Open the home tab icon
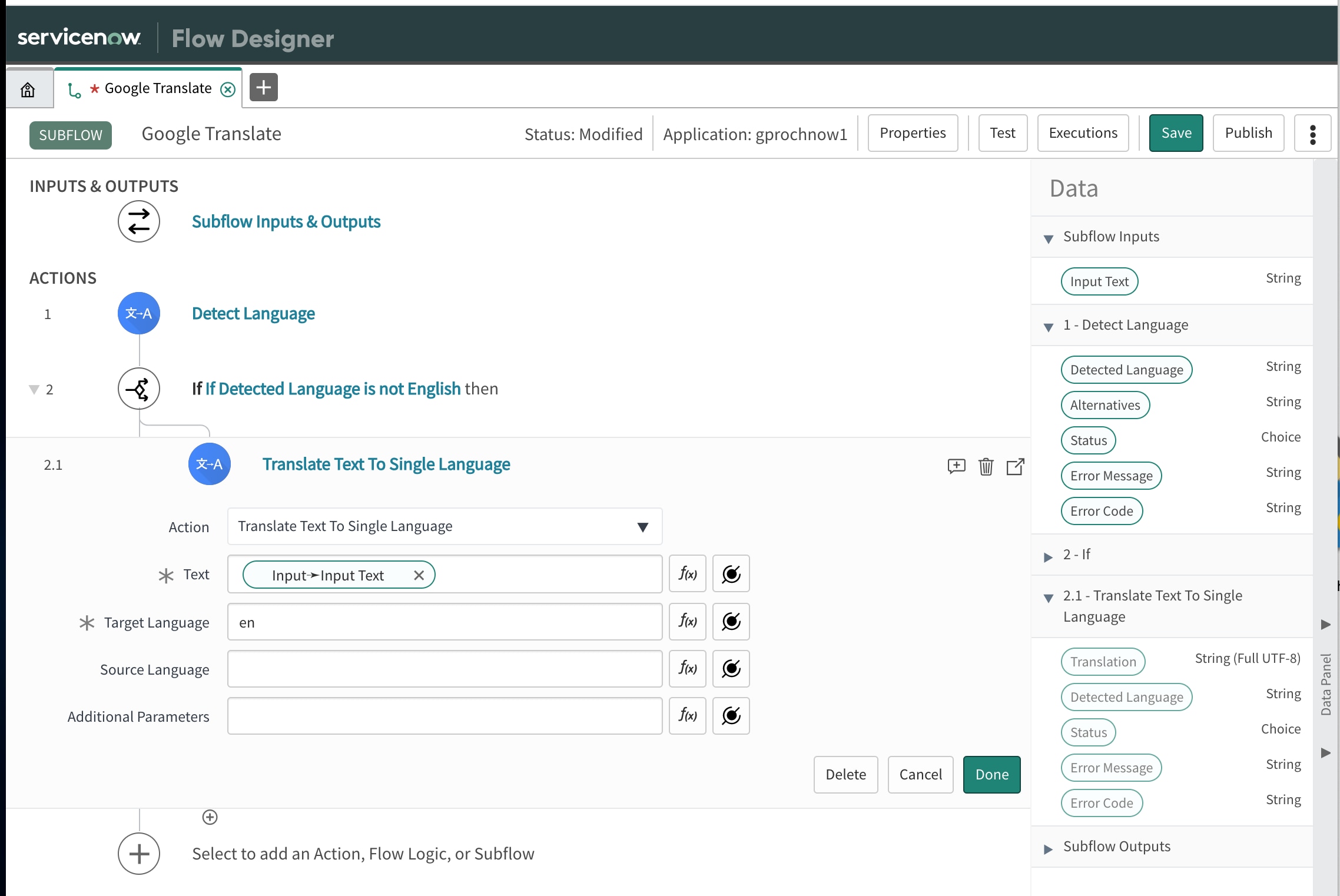1340x896 pixels. click(28, 89)
